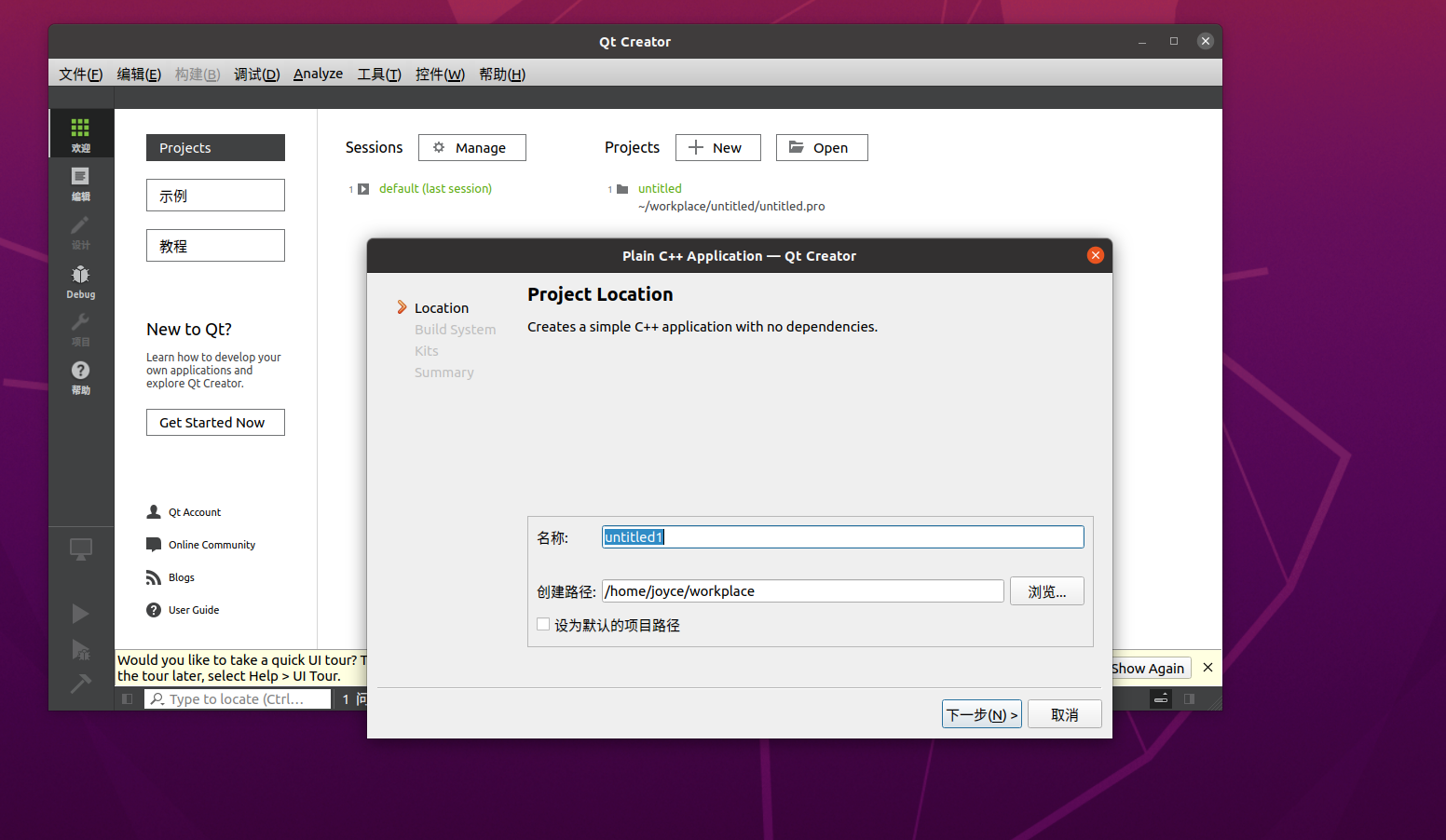Click the 名称 project name field
This screenshot has height=840, width=1446.
843,536
